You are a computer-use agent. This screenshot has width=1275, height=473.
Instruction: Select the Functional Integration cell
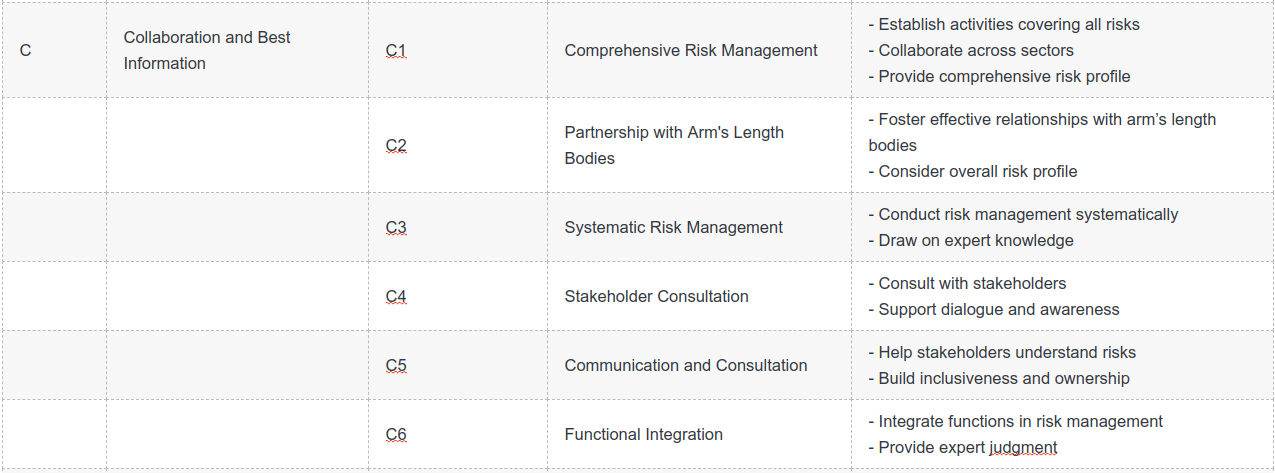[699, 434]
